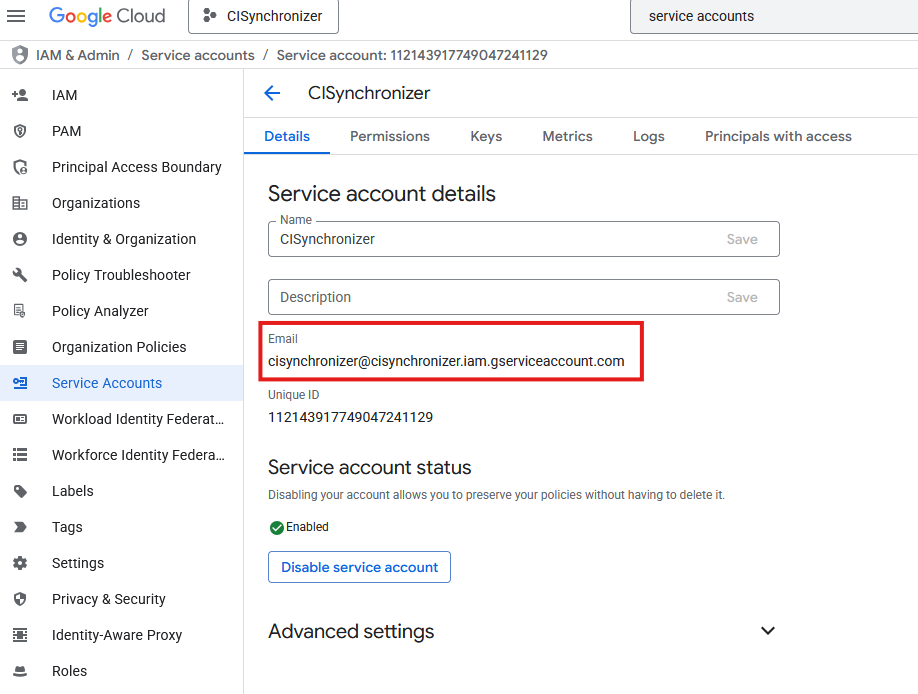
Task: Open Tags in the sidebar
Action: click(67, 527)
